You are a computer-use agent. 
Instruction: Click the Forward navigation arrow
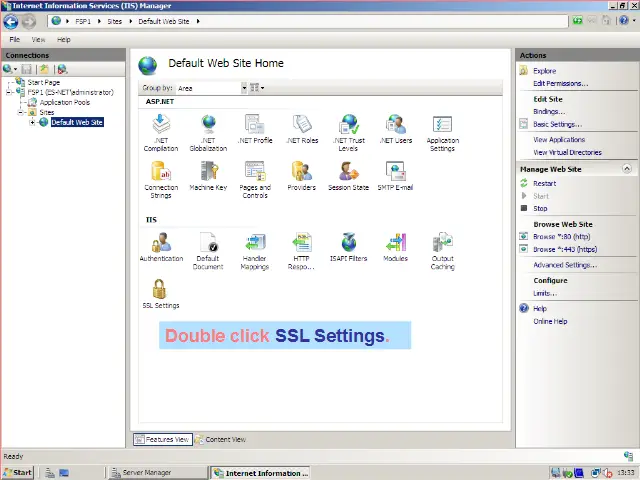pyautogui.click(x=29, y=22)
